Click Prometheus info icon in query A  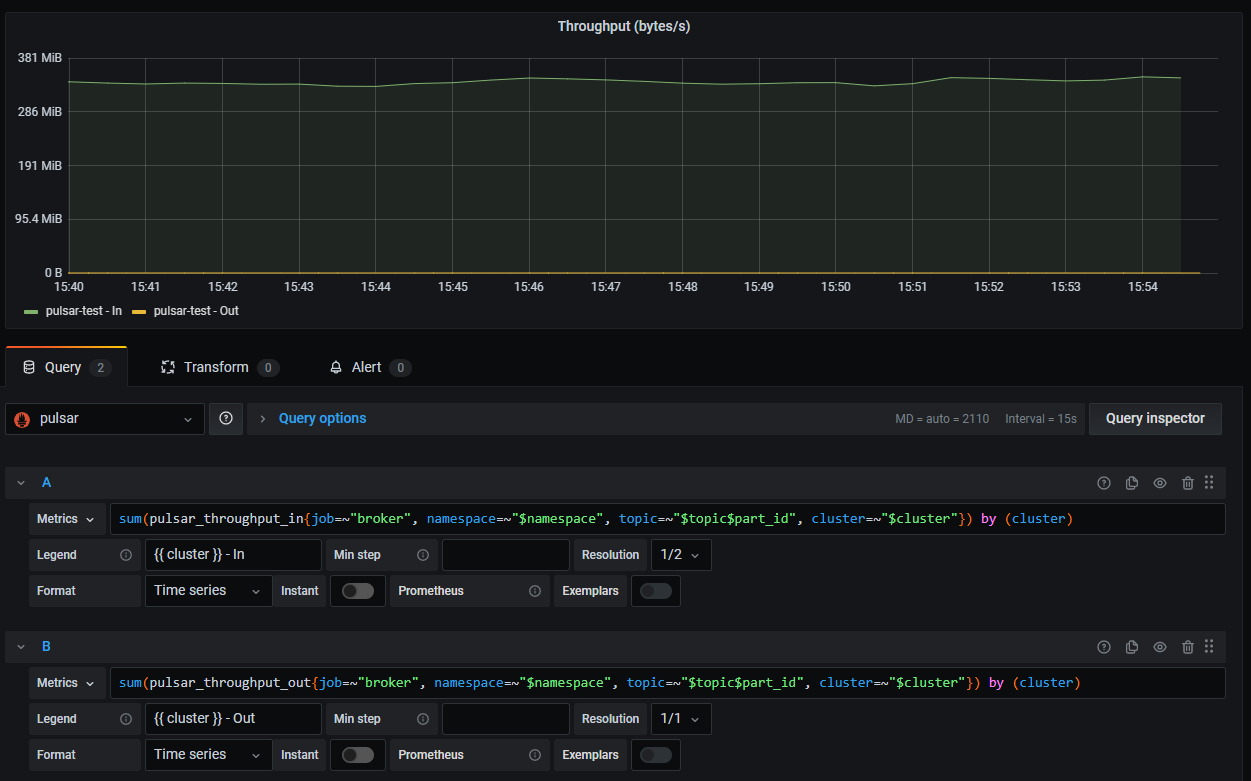click(x=535, y=591)
